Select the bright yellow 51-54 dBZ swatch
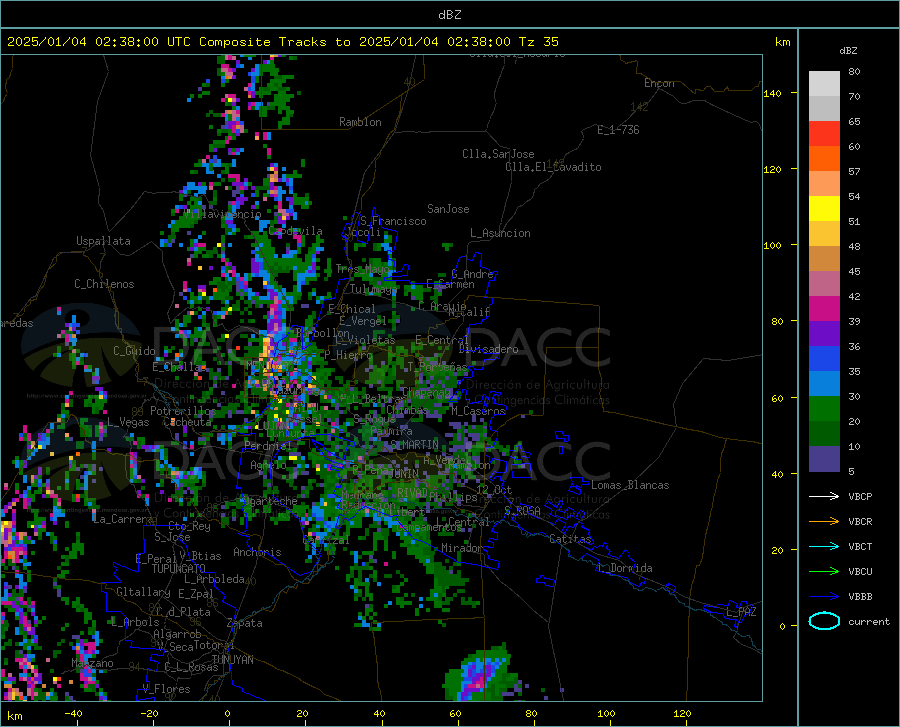 click(x=824, y=209)
